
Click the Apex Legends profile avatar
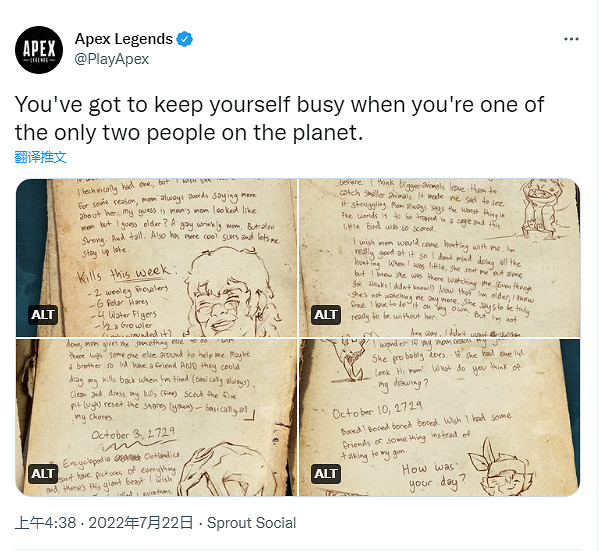(39, 50)
